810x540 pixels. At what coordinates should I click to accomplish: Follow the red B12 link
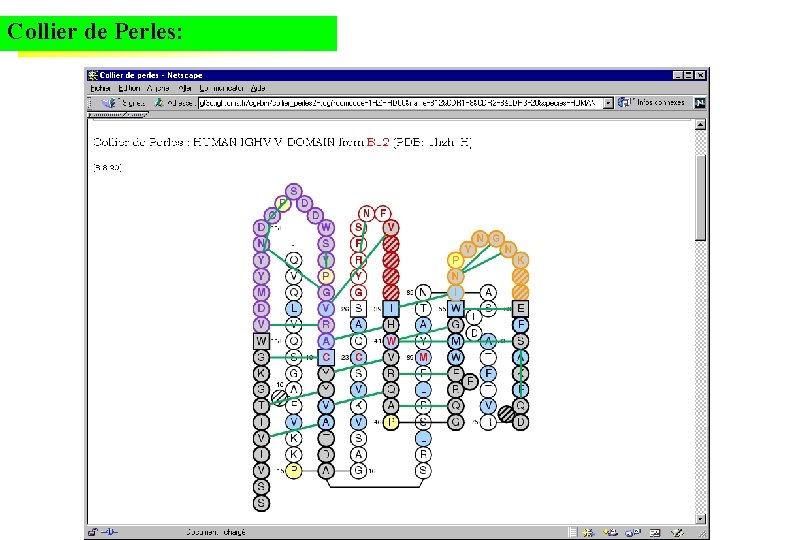(378, 142)
